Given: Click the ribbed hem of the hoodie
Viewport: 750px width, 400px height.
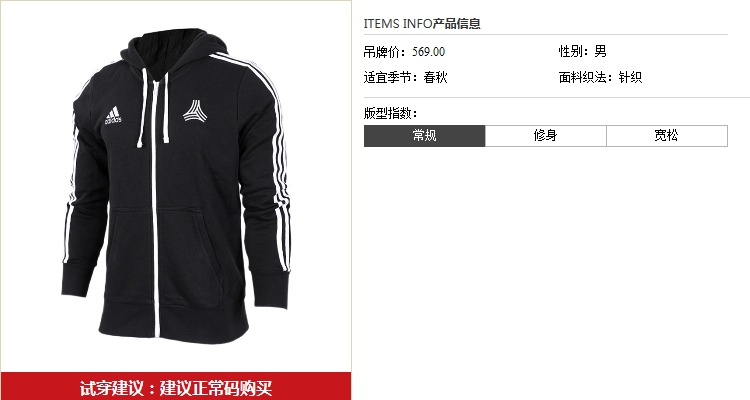Looking at the screenshot, I should point(175,322).
